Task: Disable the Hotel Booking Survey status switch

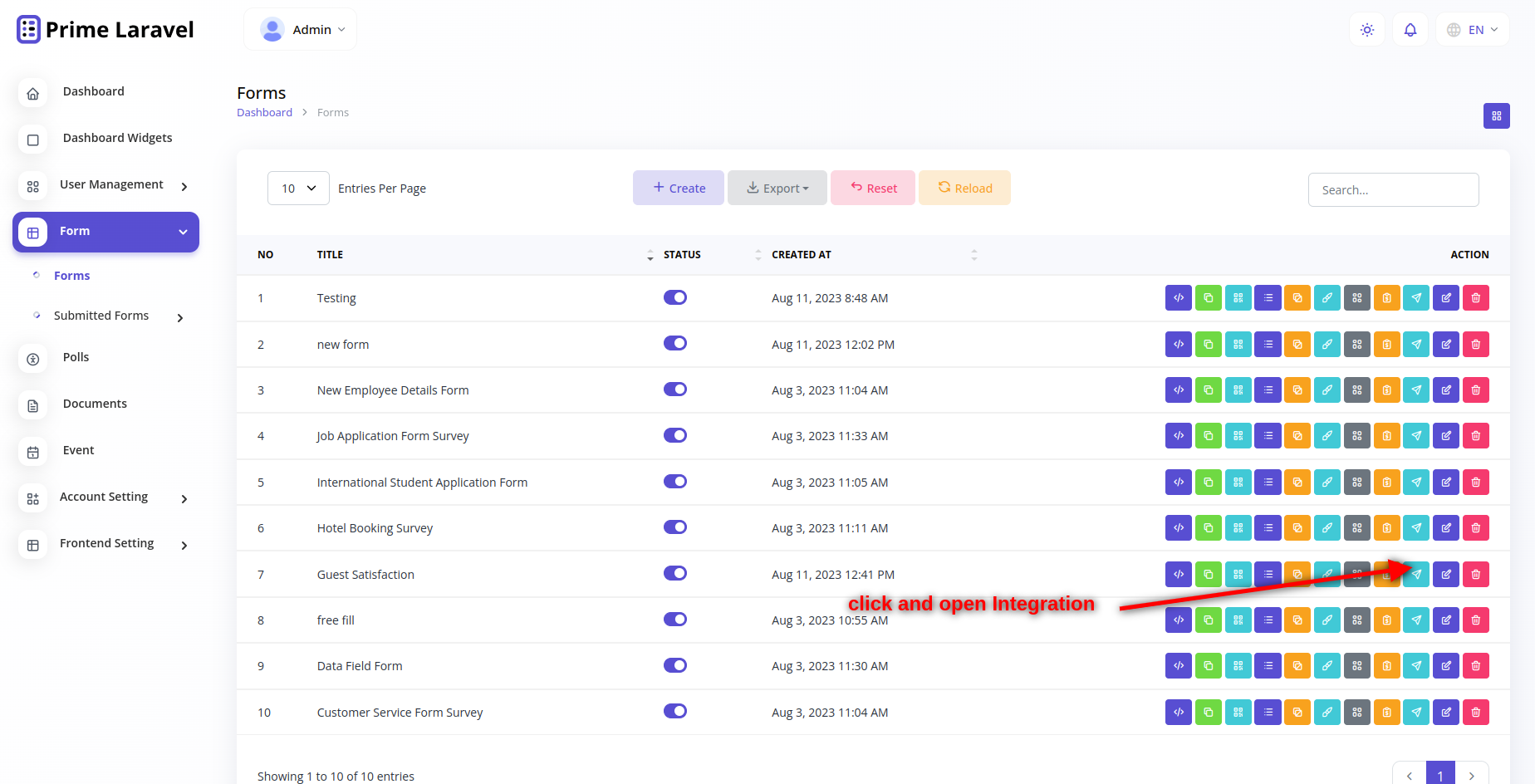Action: click(x=675, y=527)
